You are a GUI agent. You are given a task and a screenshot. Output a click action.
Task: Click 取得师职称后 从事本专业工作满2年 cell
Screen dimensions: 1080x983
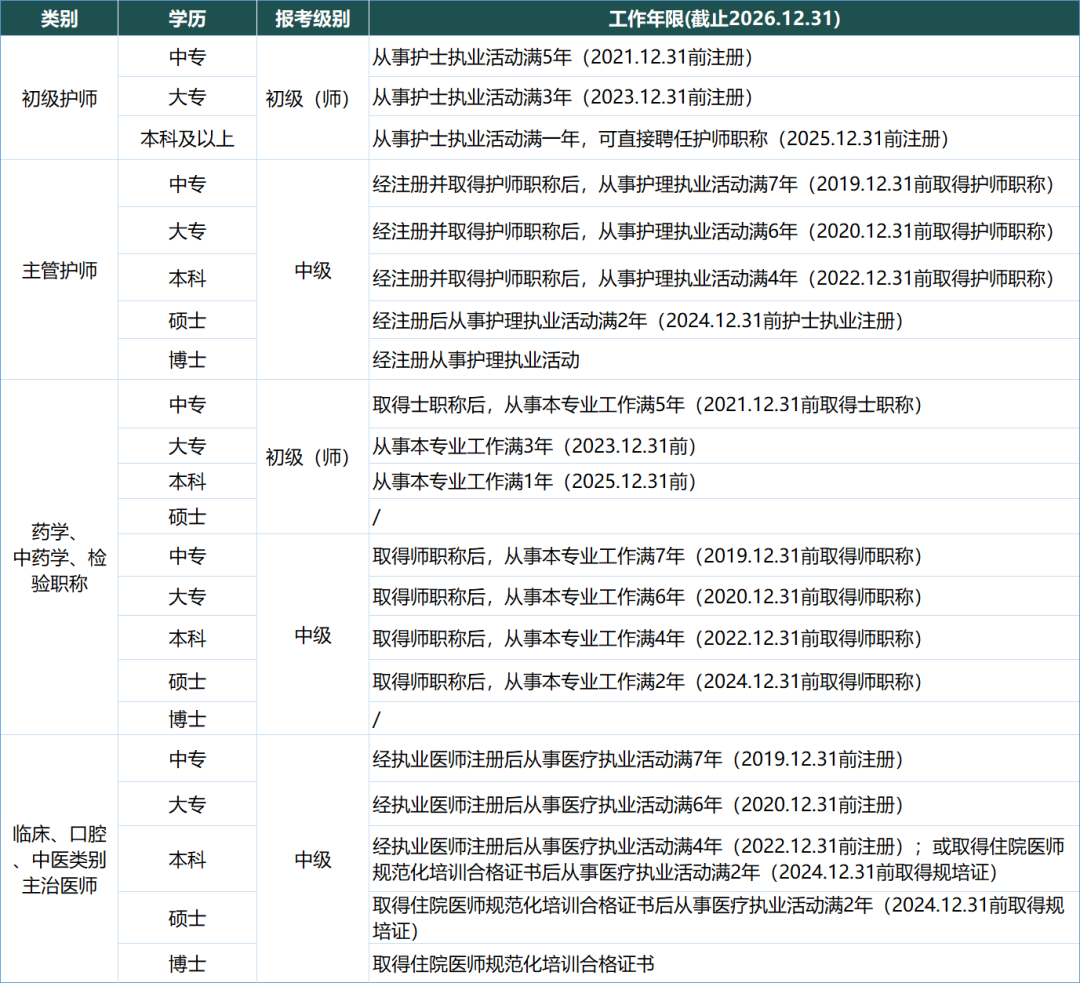[724, 681]
